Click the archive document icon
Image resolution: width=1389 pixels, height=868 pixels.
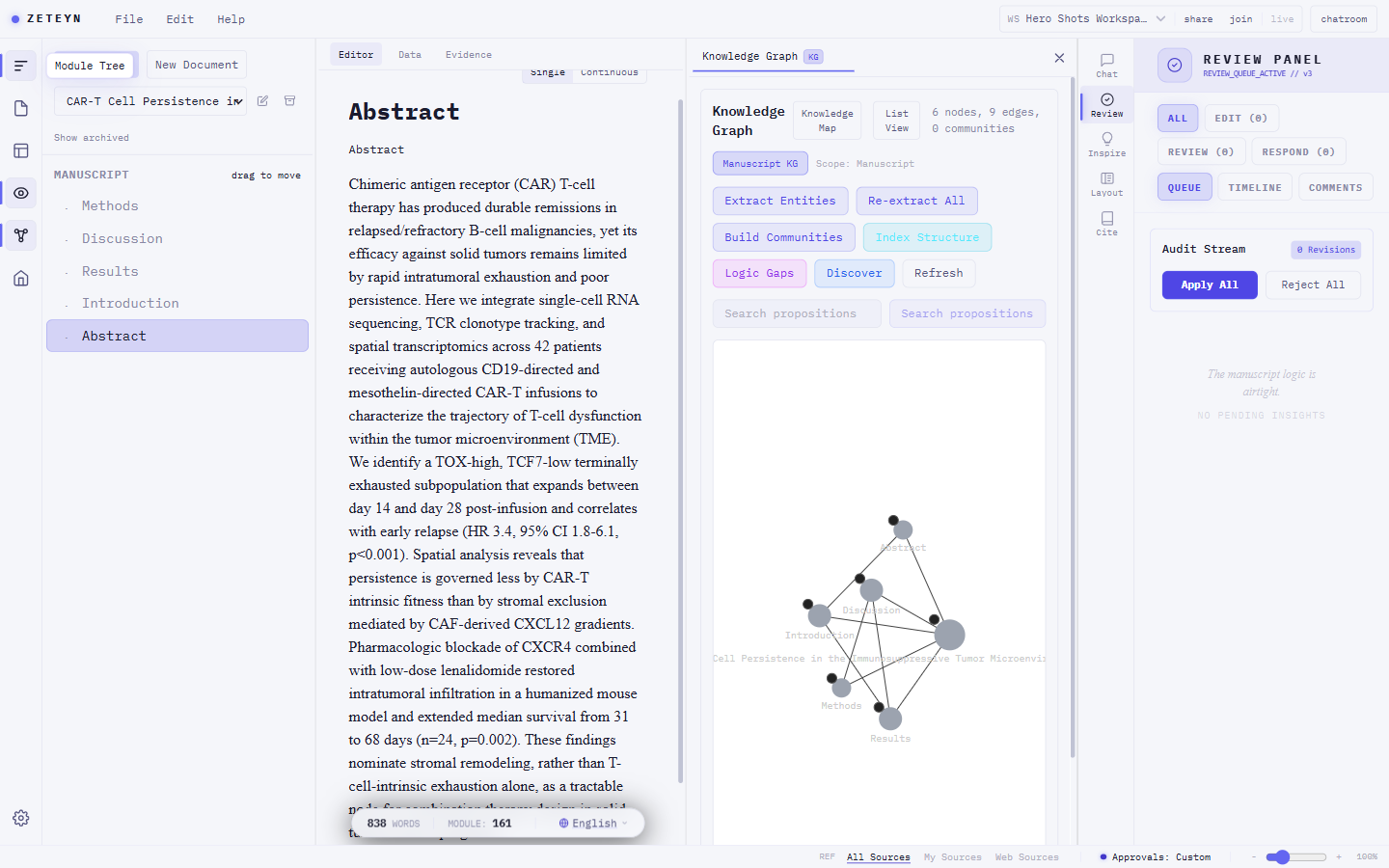pyautogui.click(x=289, y=101)
